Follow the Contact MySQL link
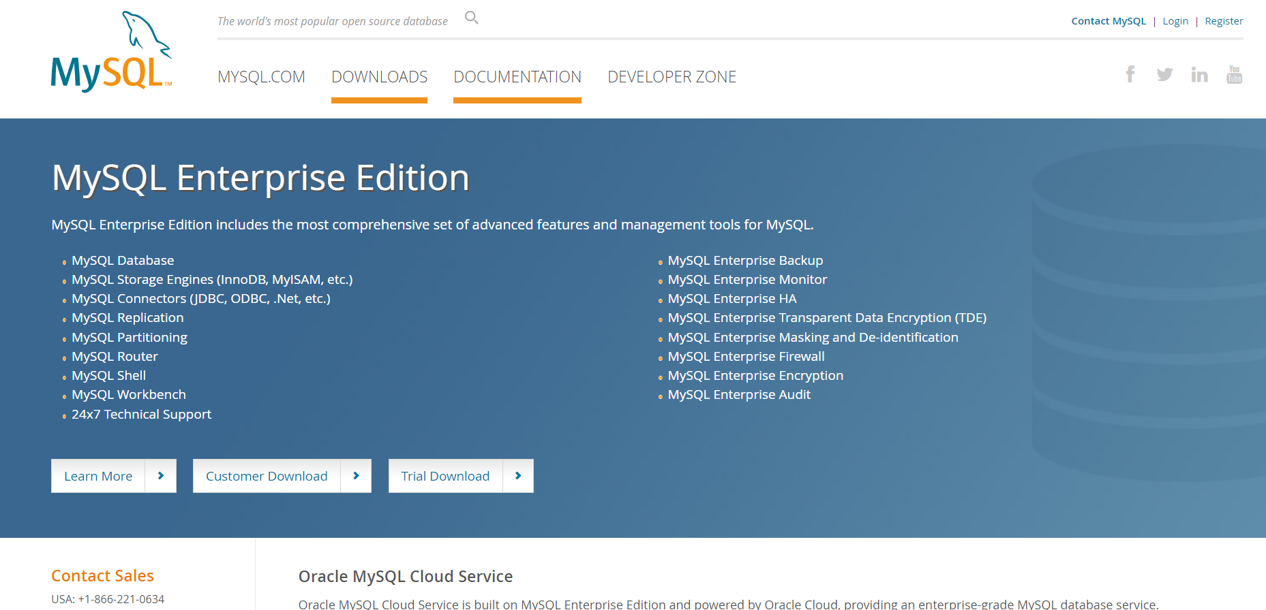The width and height of the screenshot is (1266, 610). pyautogui.click(x=1108, y=21)
